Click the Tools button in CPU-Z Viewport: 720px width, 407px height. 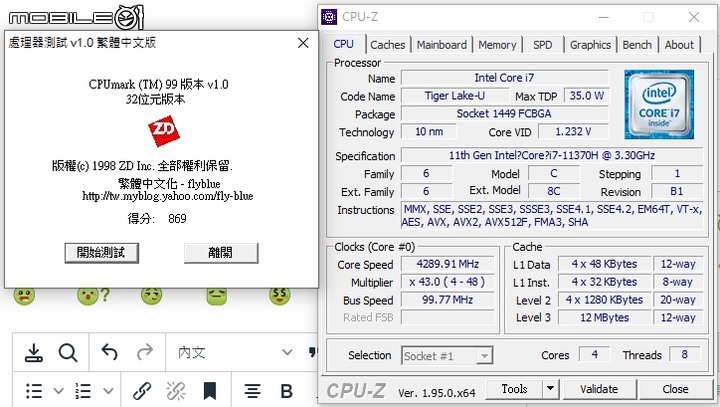514,389
